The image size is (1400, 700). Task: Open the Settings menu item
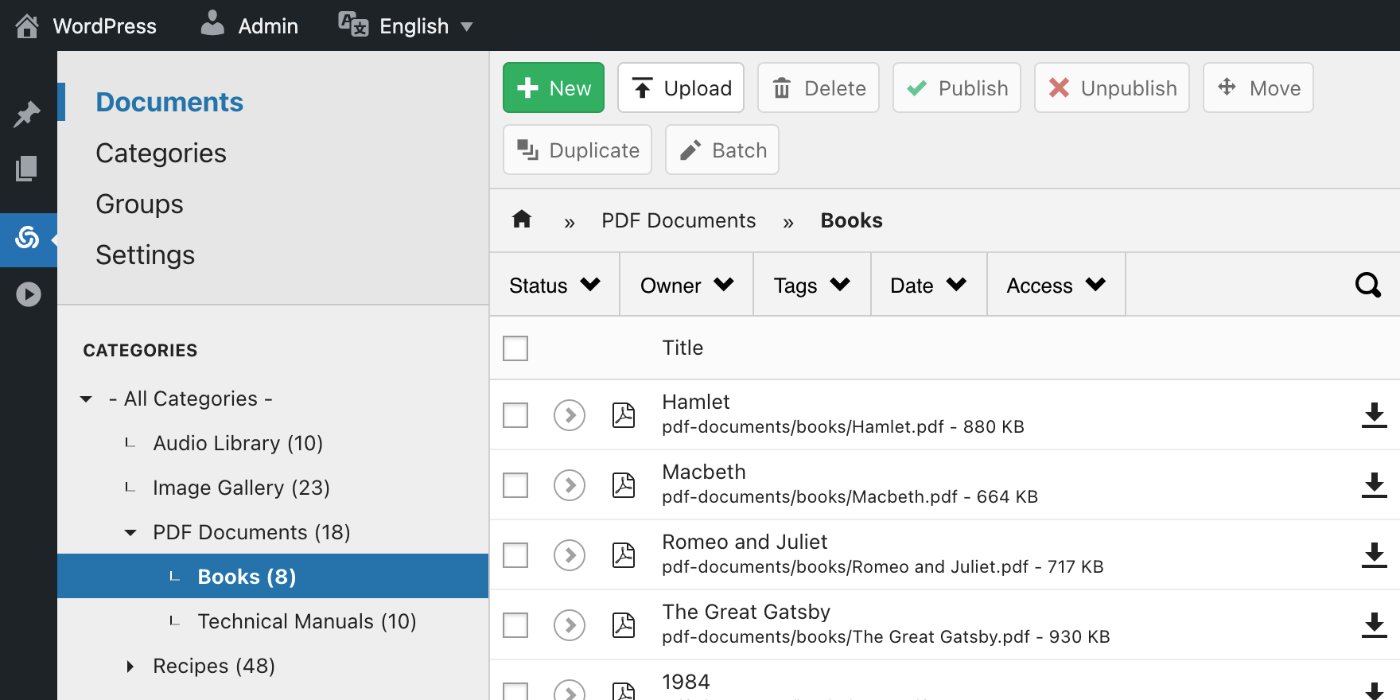(145, 255)
